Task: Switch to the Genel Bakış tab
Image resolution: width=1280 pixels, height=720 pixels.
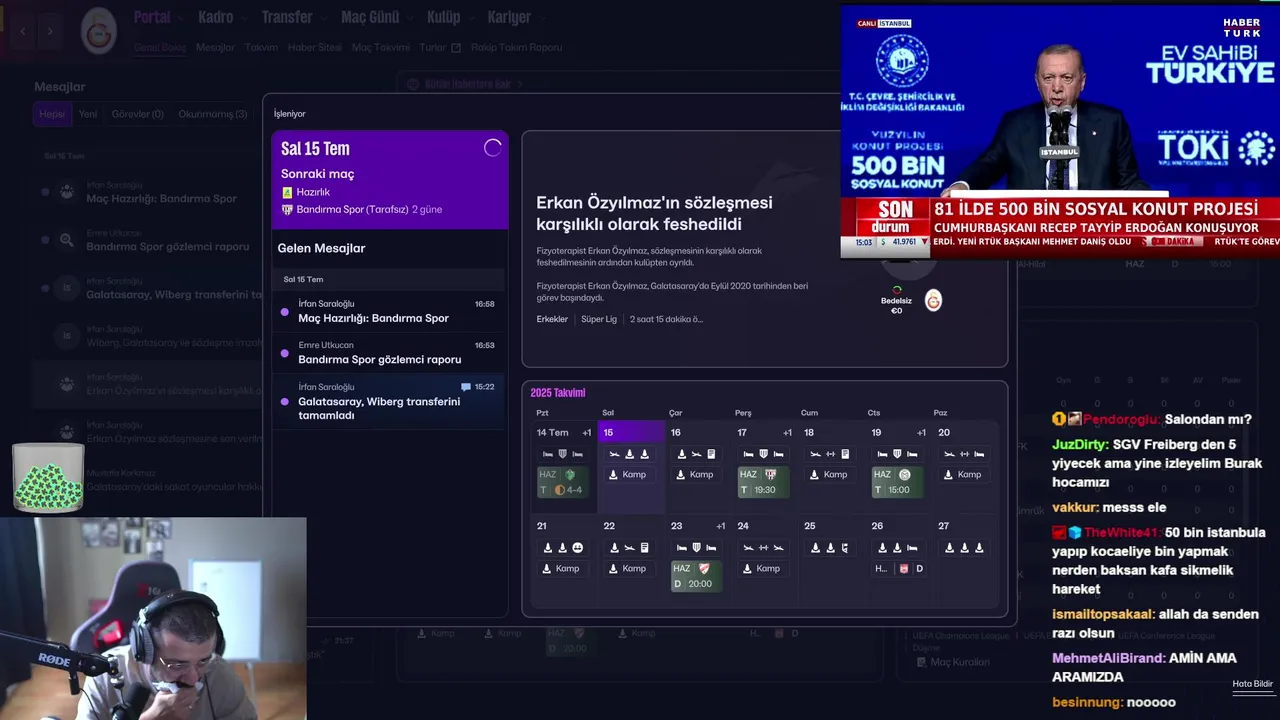Action: pos(159,48)
